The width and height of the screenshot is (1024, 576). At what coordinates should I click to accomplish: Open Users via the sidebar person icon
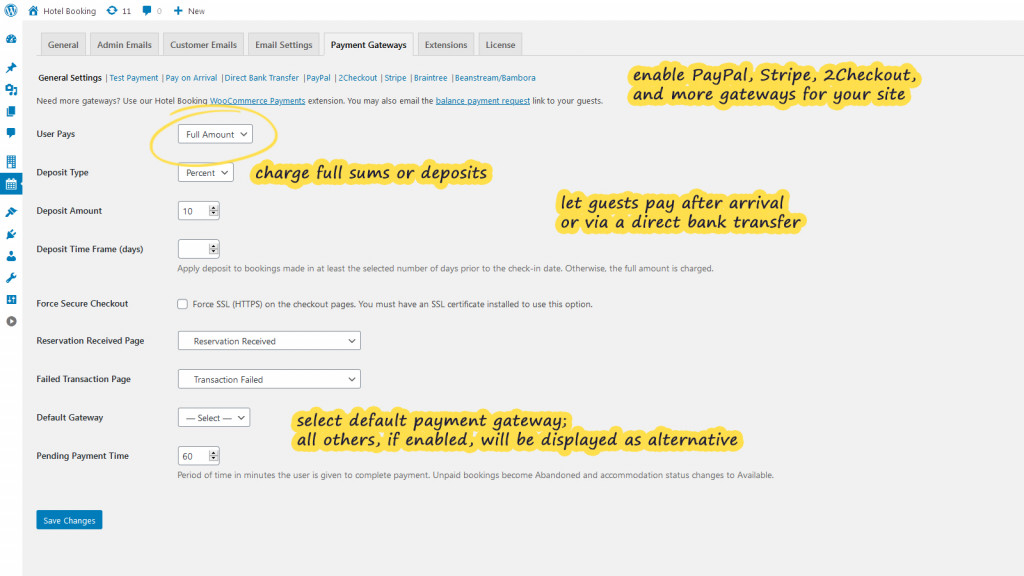click(x=12, y=257)
